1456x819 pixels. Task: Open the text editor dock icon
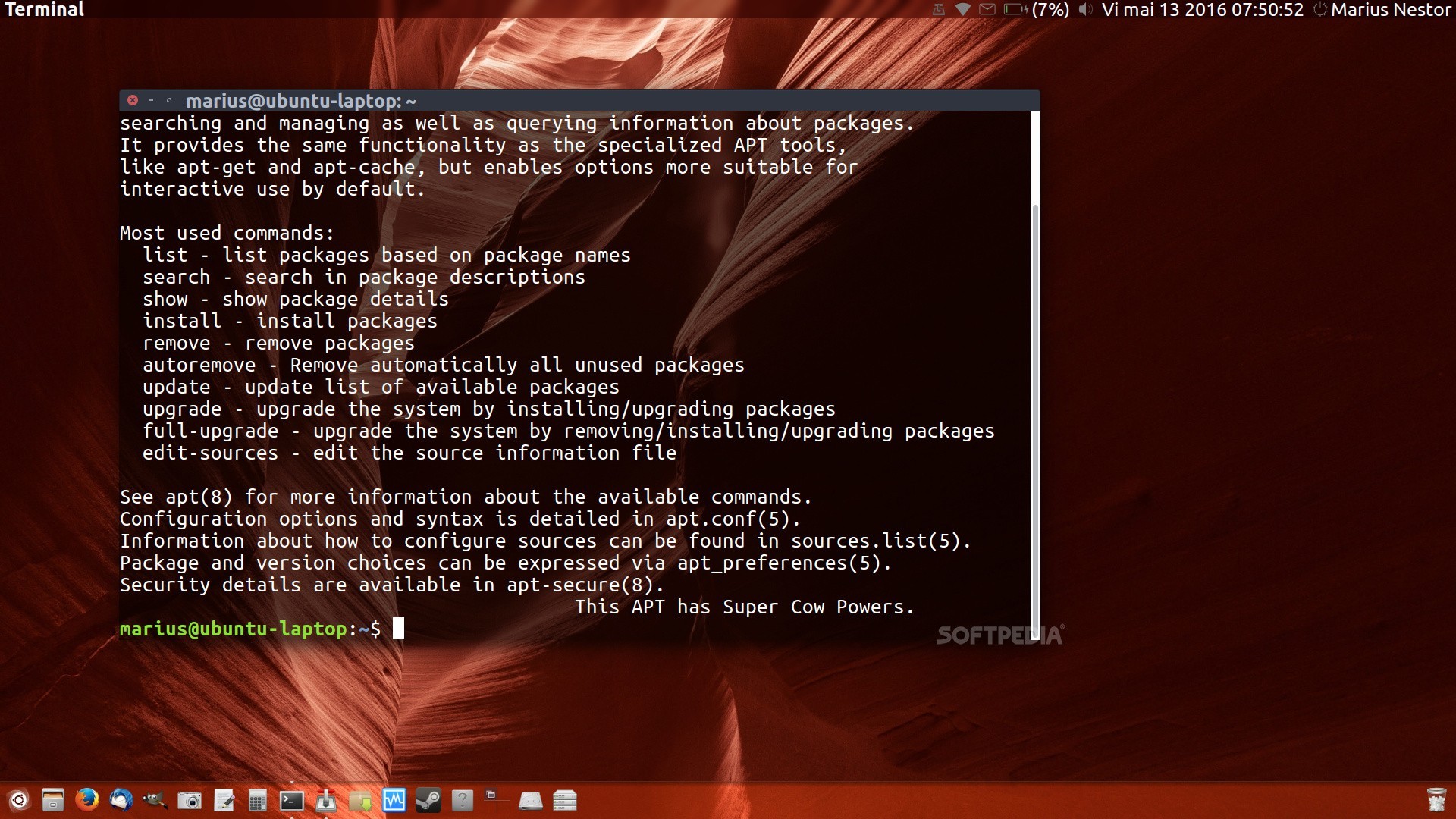(224, 800)
